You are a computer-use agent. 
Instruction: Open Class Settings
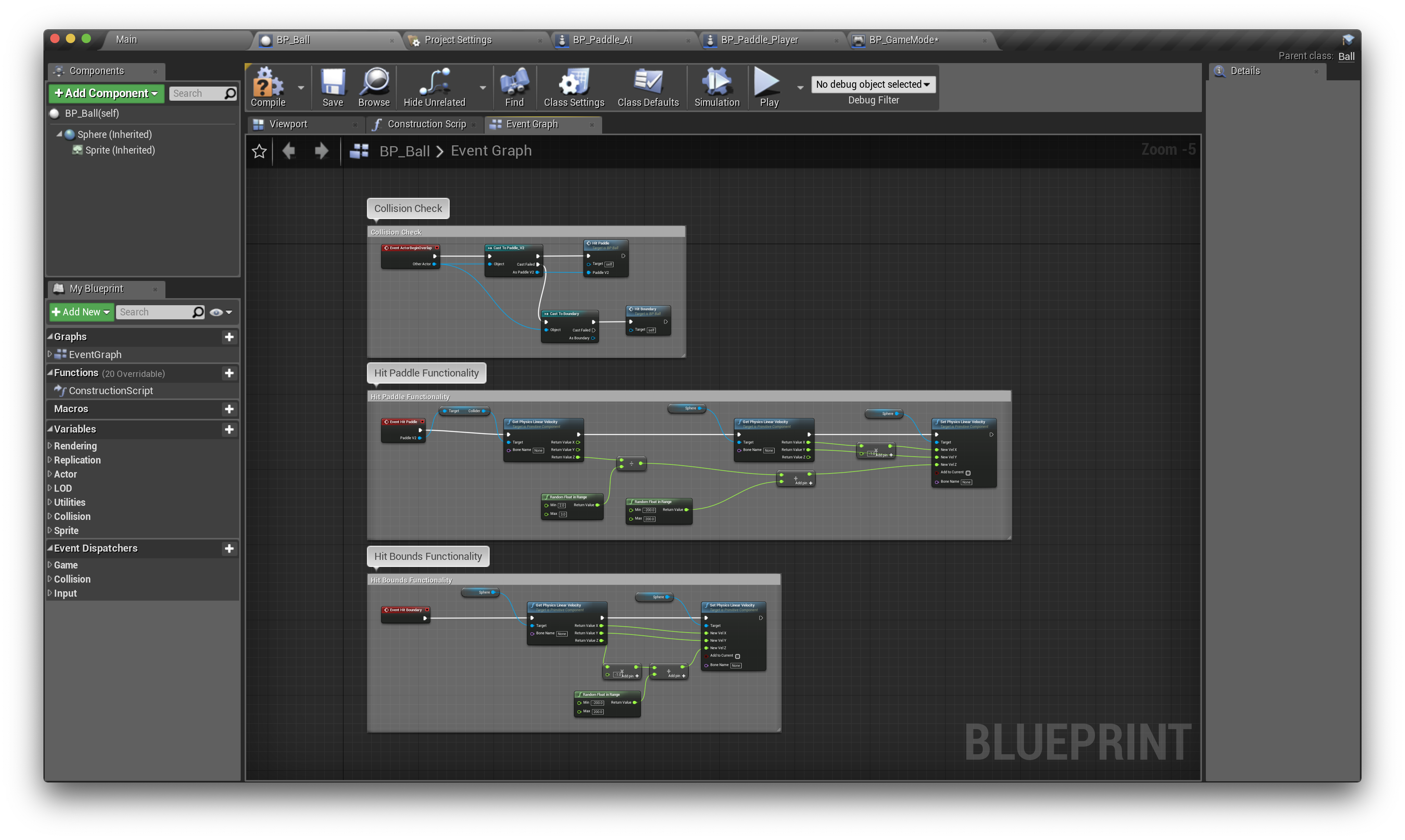point(574,83)
